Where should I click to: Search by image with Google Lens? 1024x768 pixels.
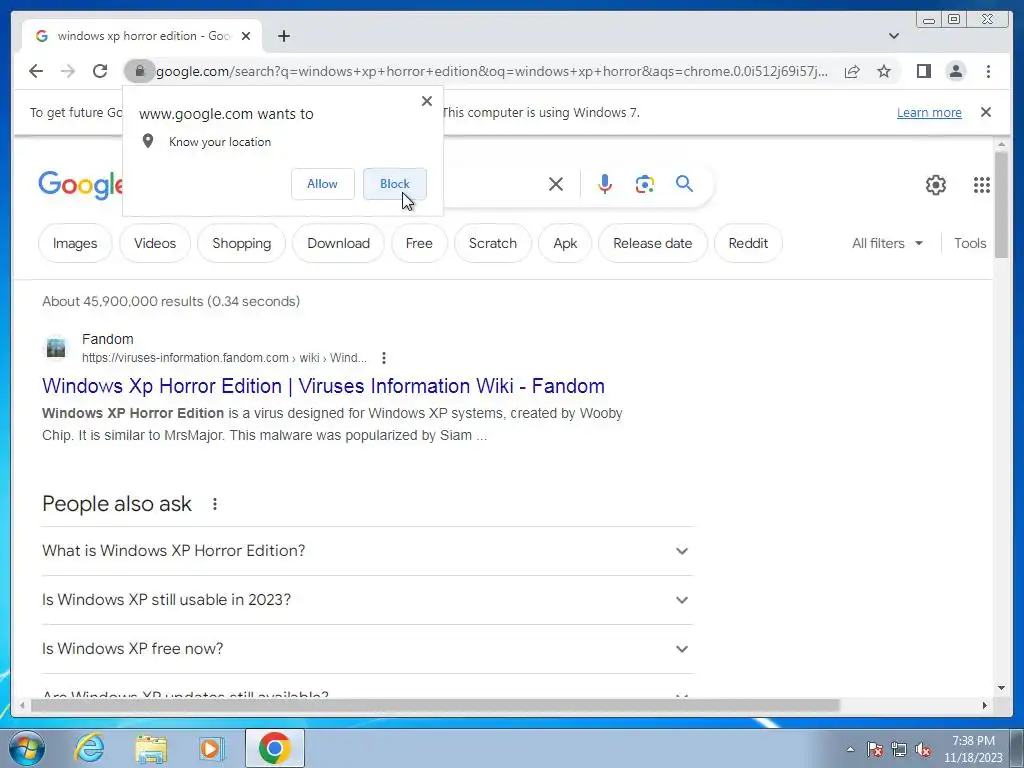point(645,184)
